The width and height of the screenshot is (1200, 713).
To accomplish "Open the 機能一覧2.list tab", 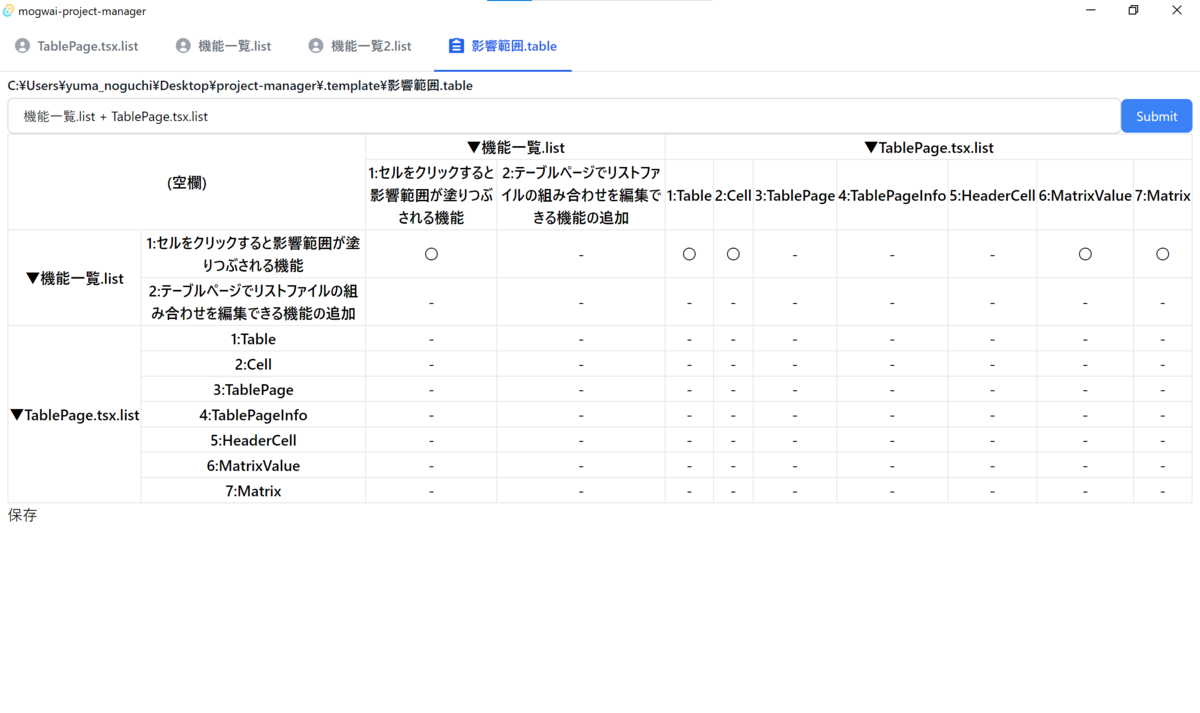I will [x=360, y=46].
